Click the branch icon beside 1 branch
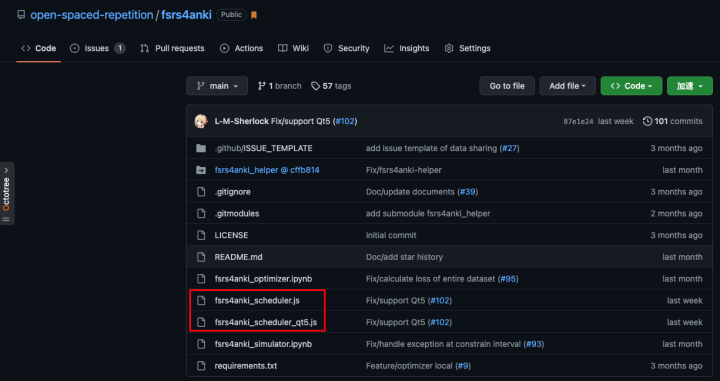The height and width of the screenshot is (381, 720). [262, 86]
